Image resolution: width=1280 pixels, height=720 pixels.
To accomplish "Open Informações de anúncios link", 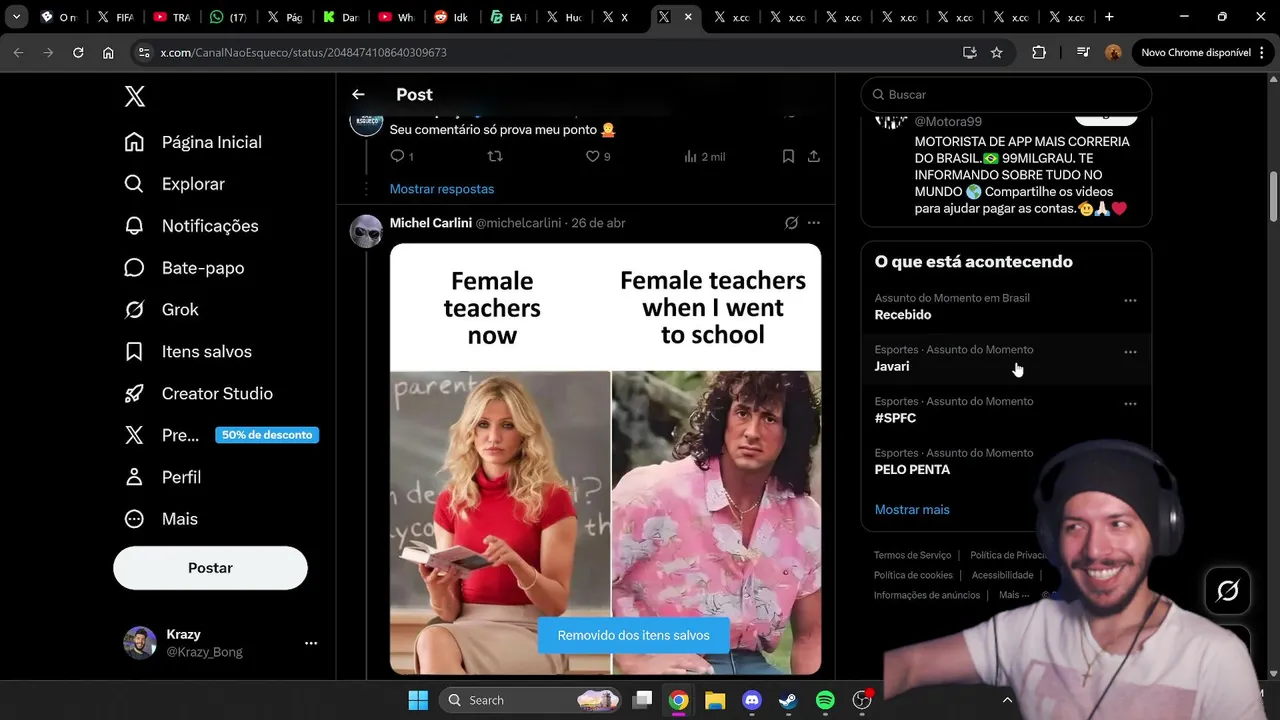I will pos(927,595).
